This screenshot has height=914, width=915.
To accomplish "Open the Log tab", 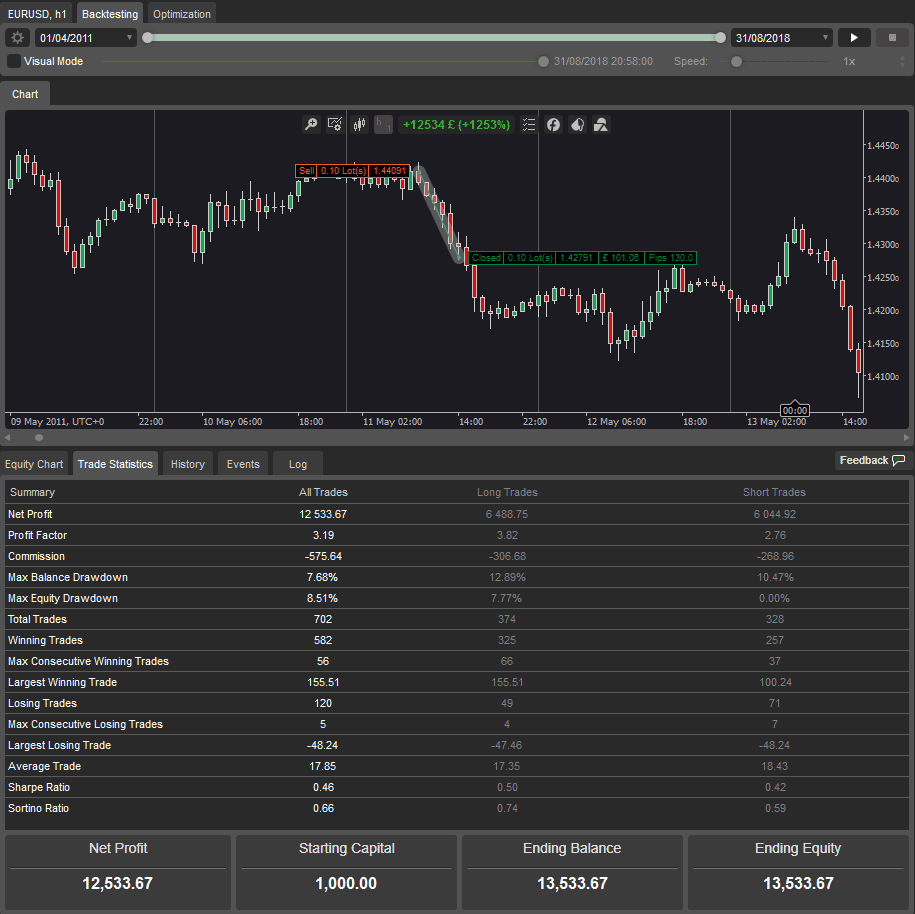I will click(x=298, y=464).
